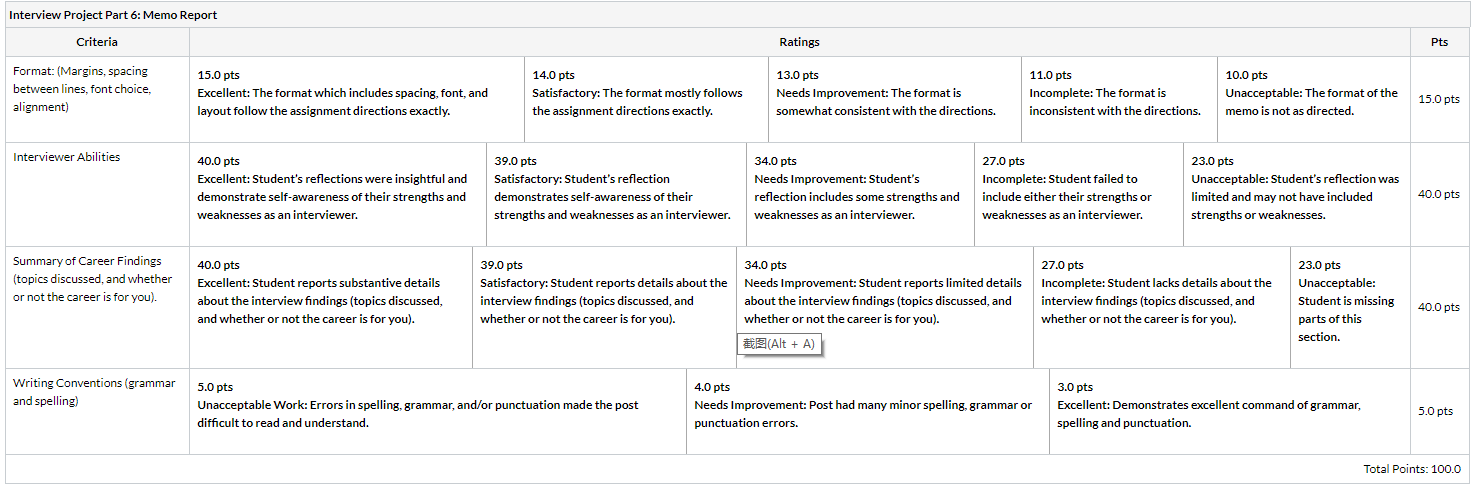1472x487 pixels.
Task: Select 27.0 pts Incomplete for Career Findings
Action: (x=1162, y=308)
